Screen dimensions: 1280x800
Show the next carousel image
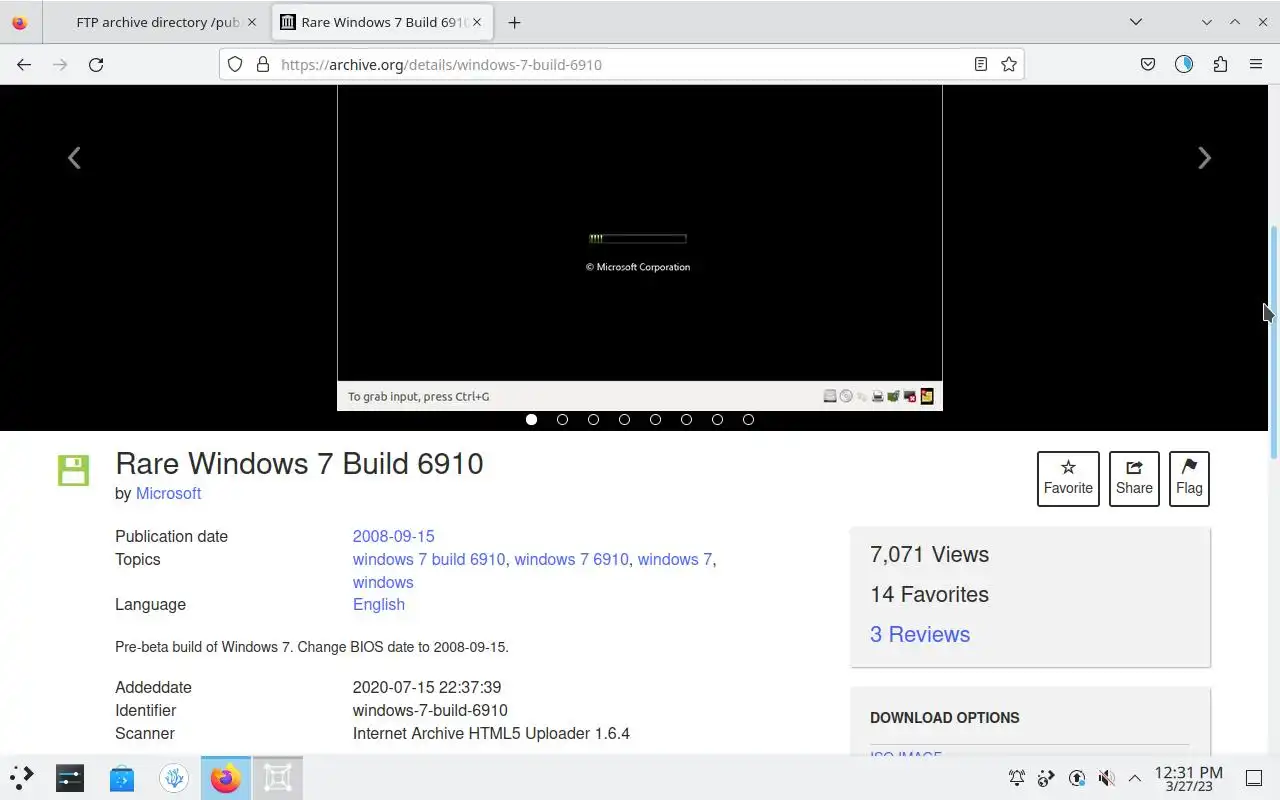[1204, 158]
